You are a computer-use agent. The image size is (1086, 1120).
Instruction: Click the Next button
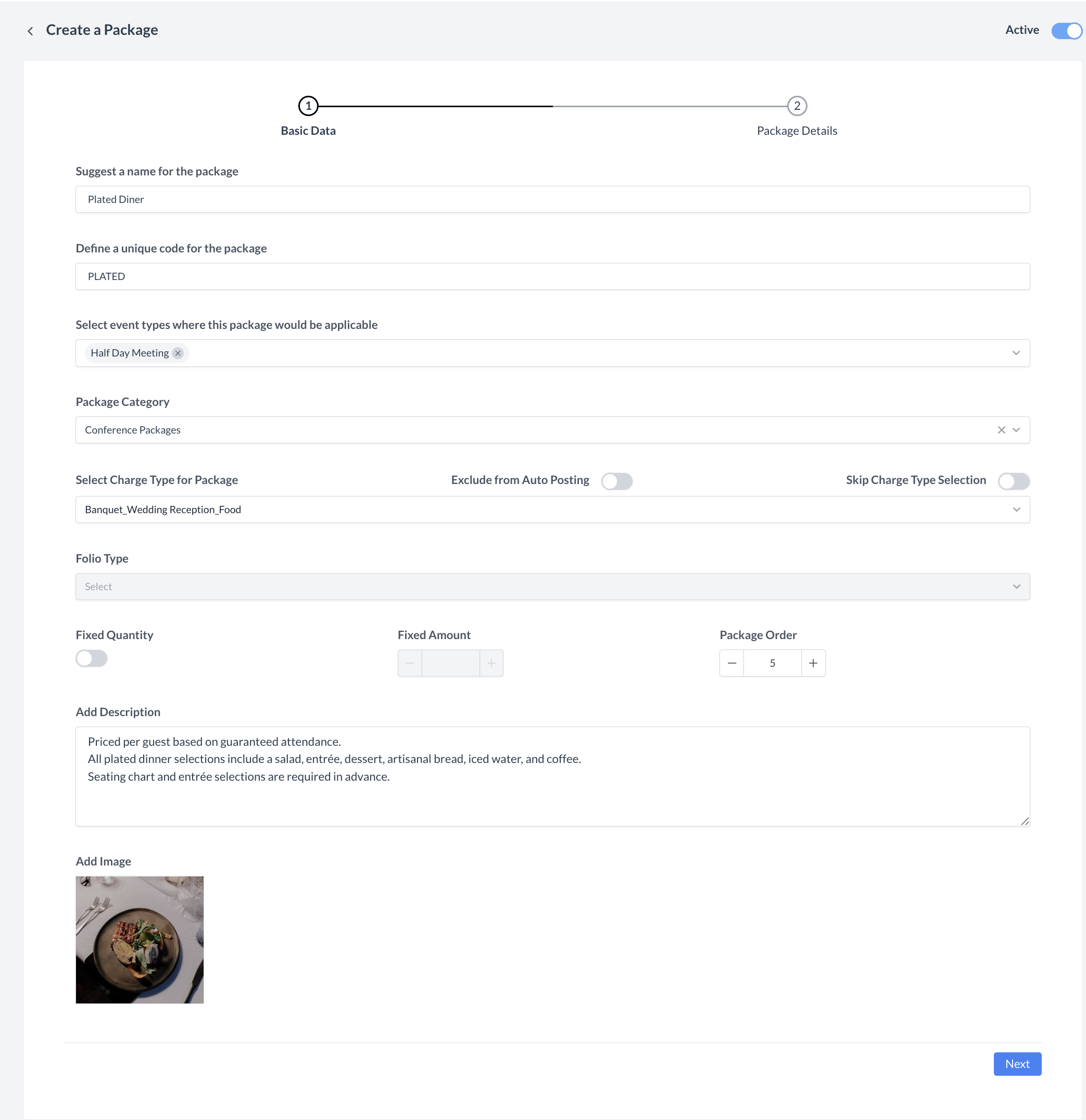point(1017,1064)
